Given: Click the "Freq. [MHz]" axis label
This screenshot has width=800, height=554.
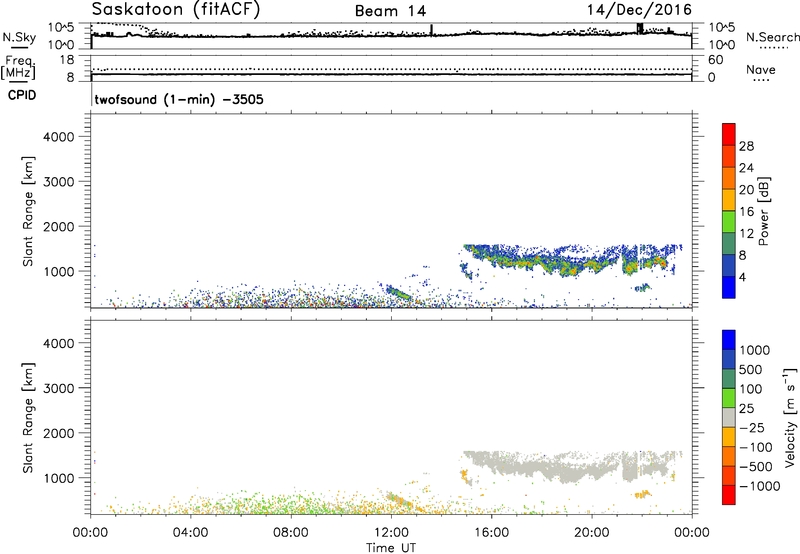Looking at the screenshot, I should [18, 68].
